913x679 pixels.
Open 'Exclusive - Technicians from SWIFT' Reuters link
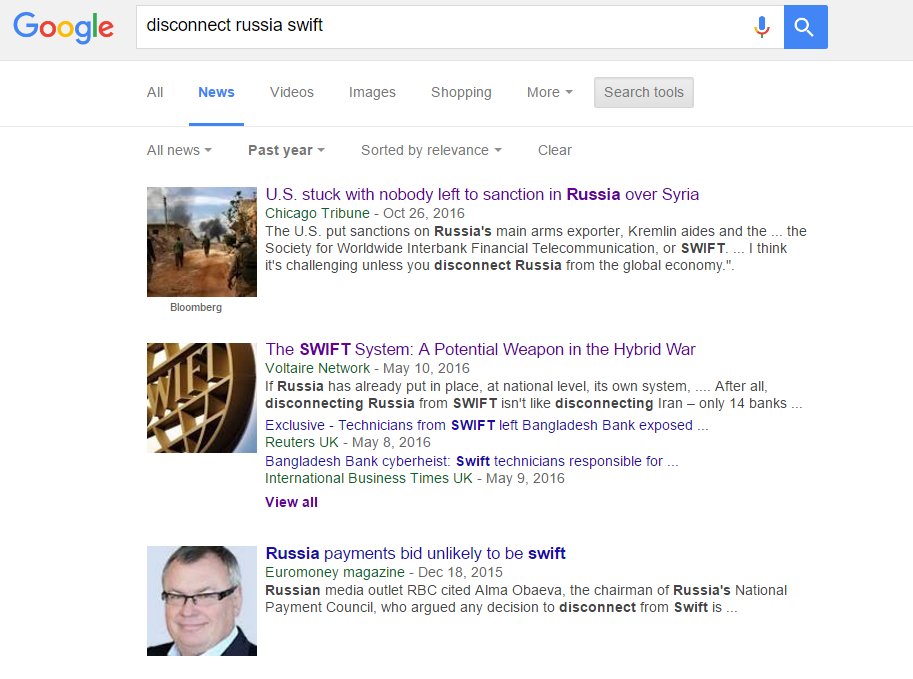point(487,425)
